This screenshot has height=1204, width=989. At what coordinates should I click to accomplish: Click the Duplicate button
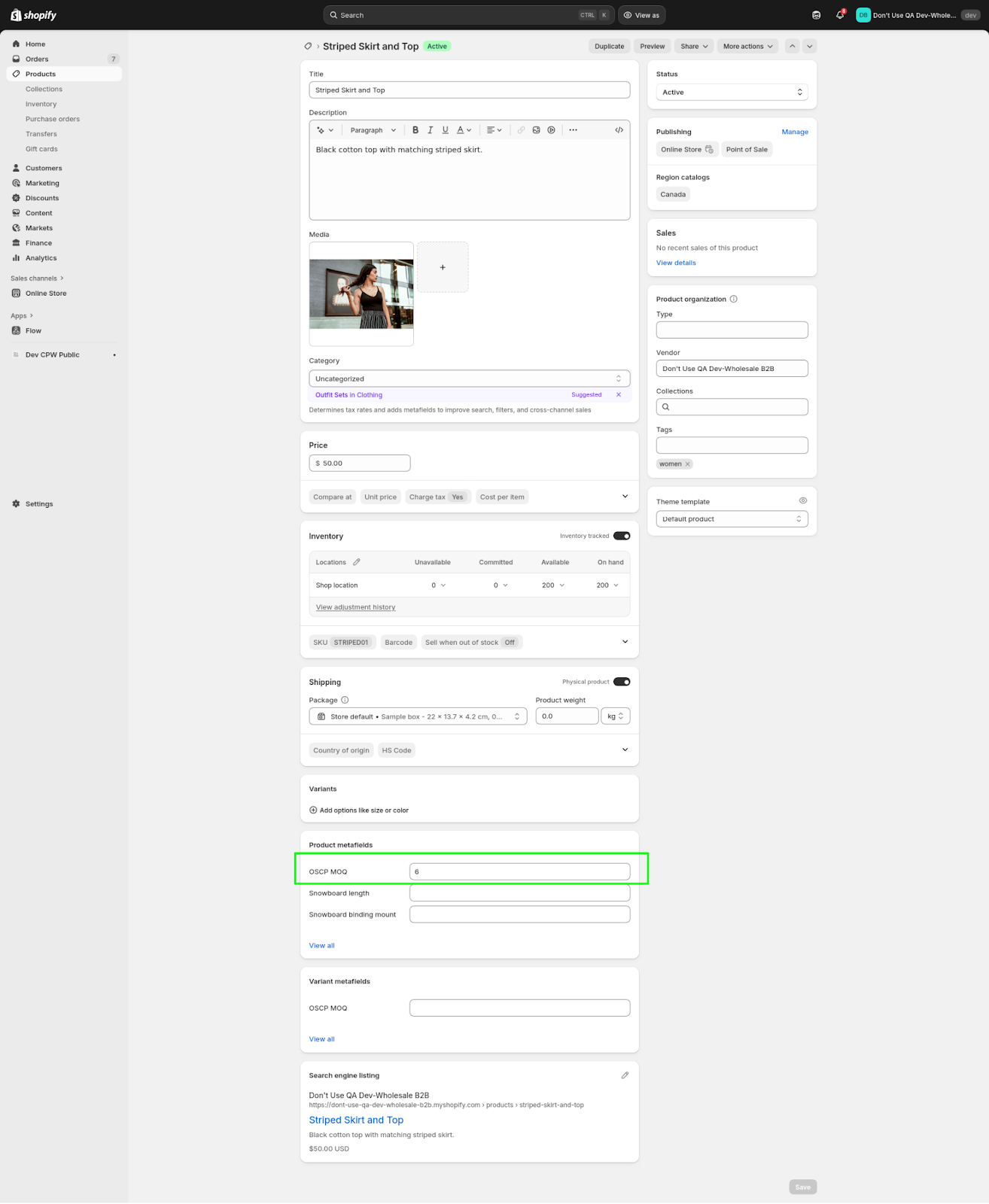609,47
